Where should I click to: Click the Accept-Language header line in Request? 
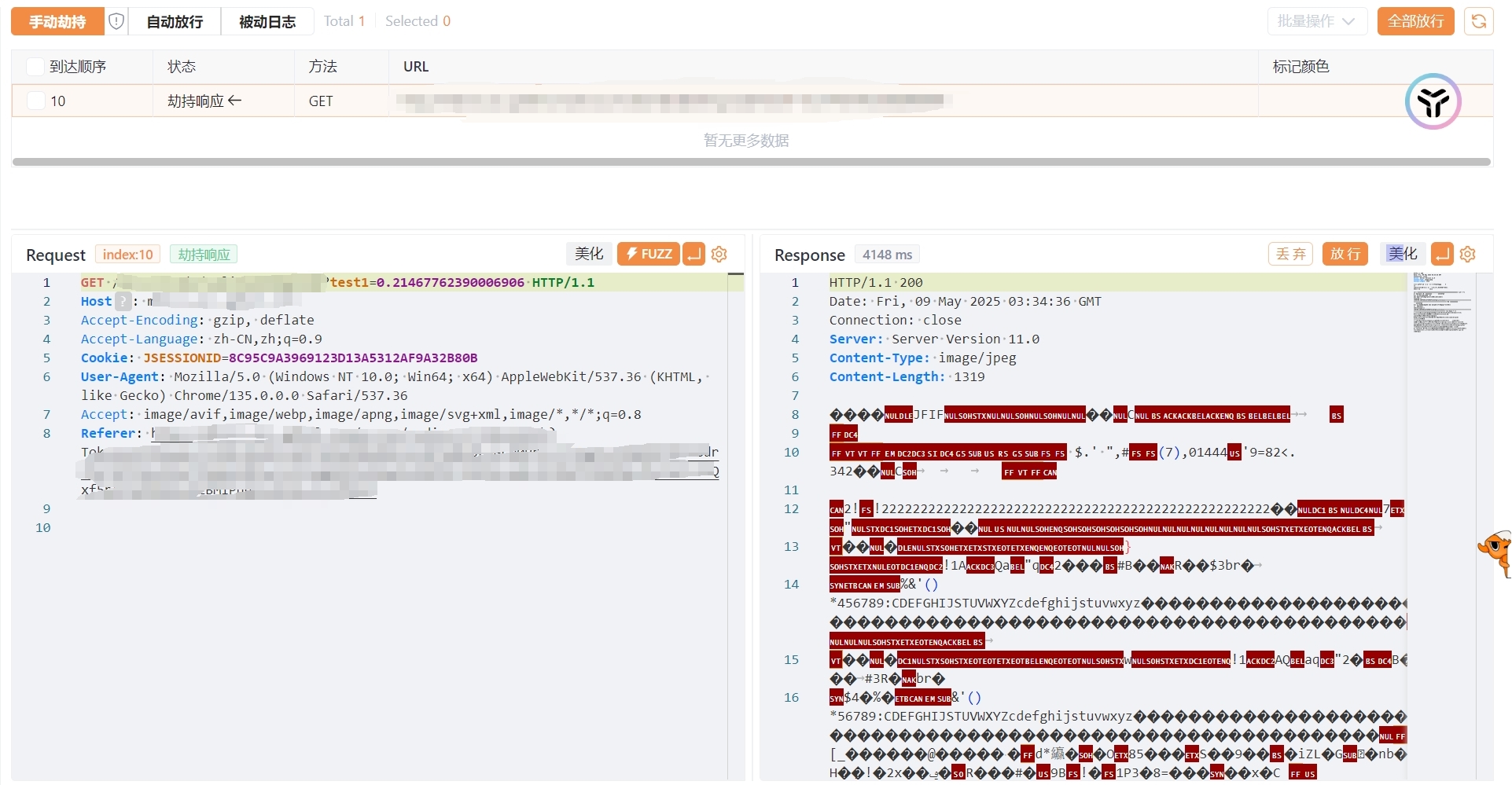pos(201,339)
